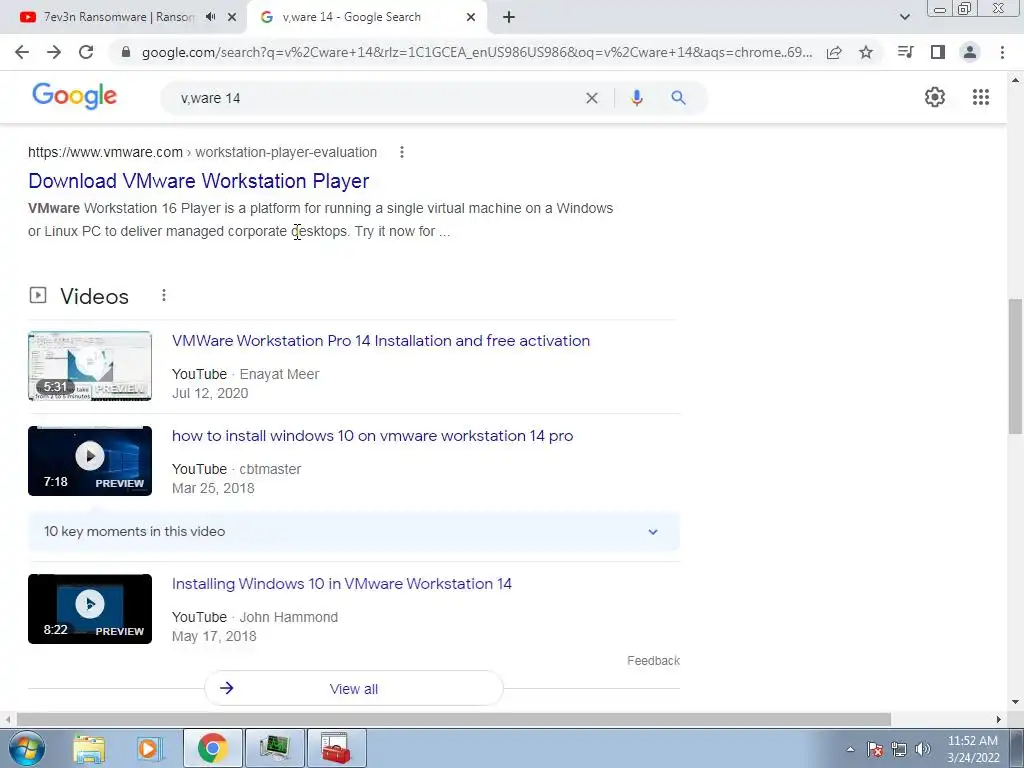Screen dimensions: 1024x768
Task: Open options for Videos section
Action: pyautogui.click(x=164, y=296)
